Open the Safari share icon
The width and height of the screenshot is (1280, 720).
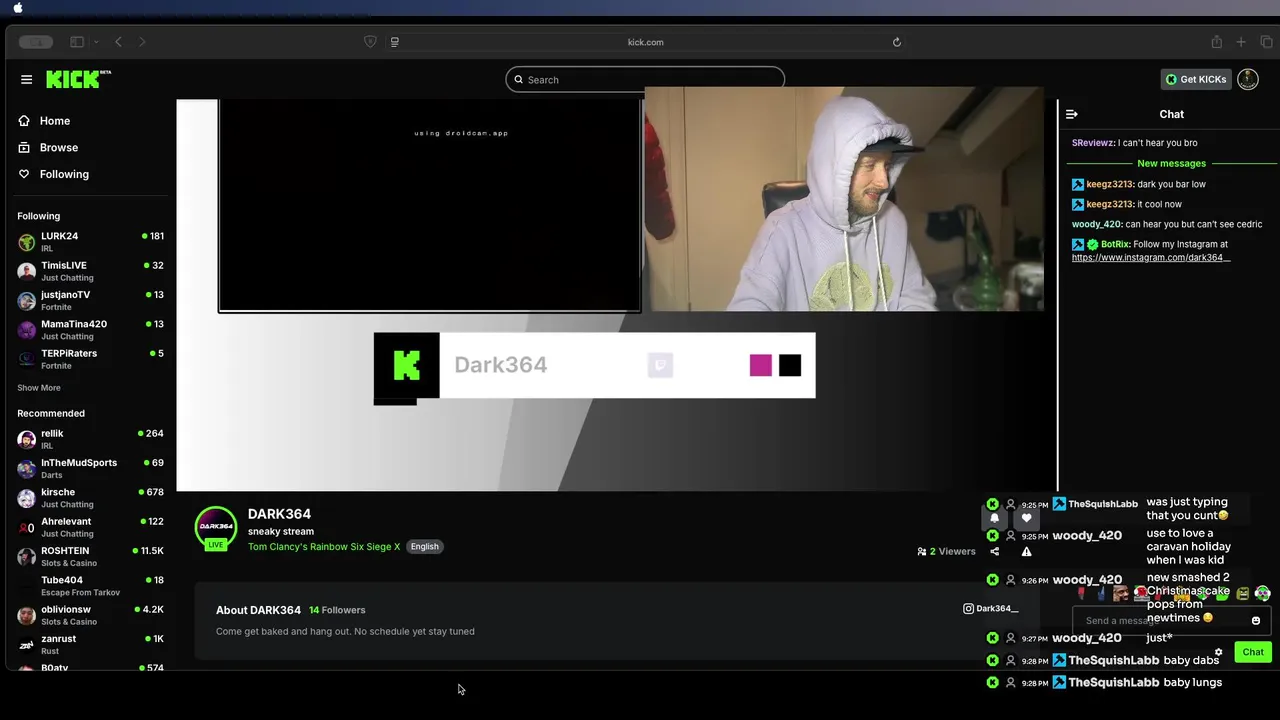(x=1216, y=42)
